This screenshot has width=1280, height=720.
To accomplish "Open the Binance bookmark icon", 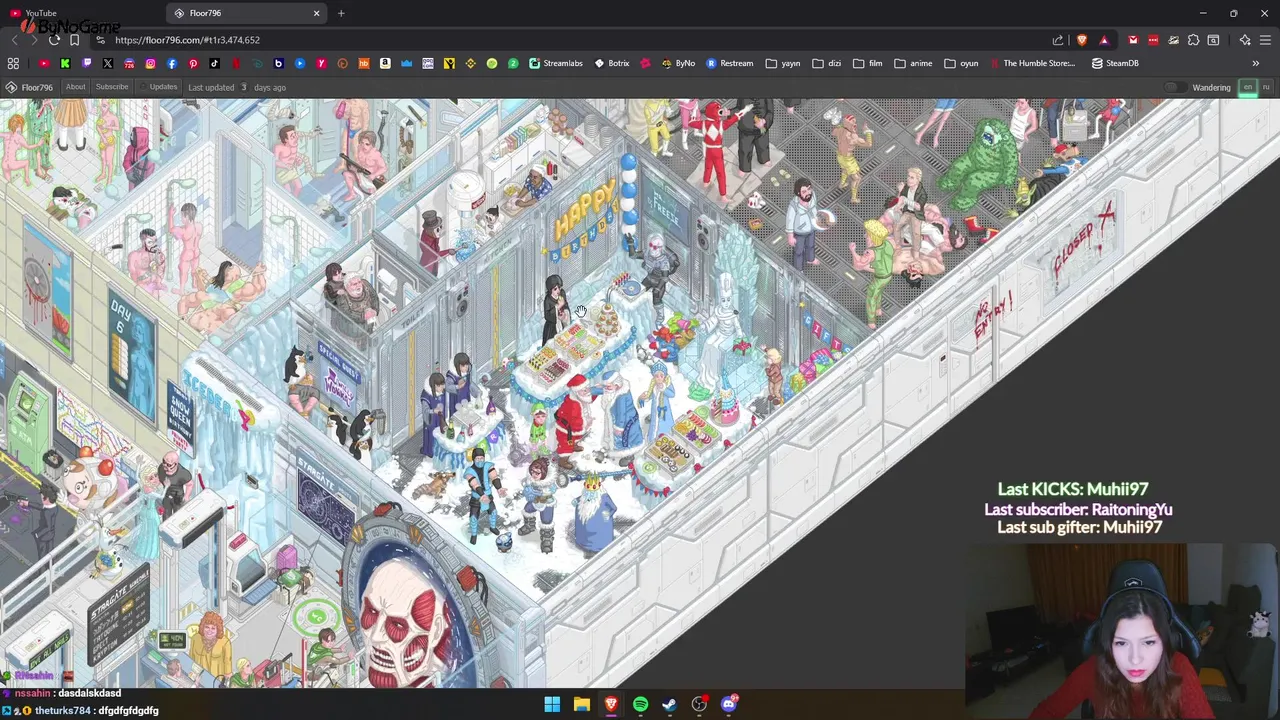I will (x=470, y=63).
